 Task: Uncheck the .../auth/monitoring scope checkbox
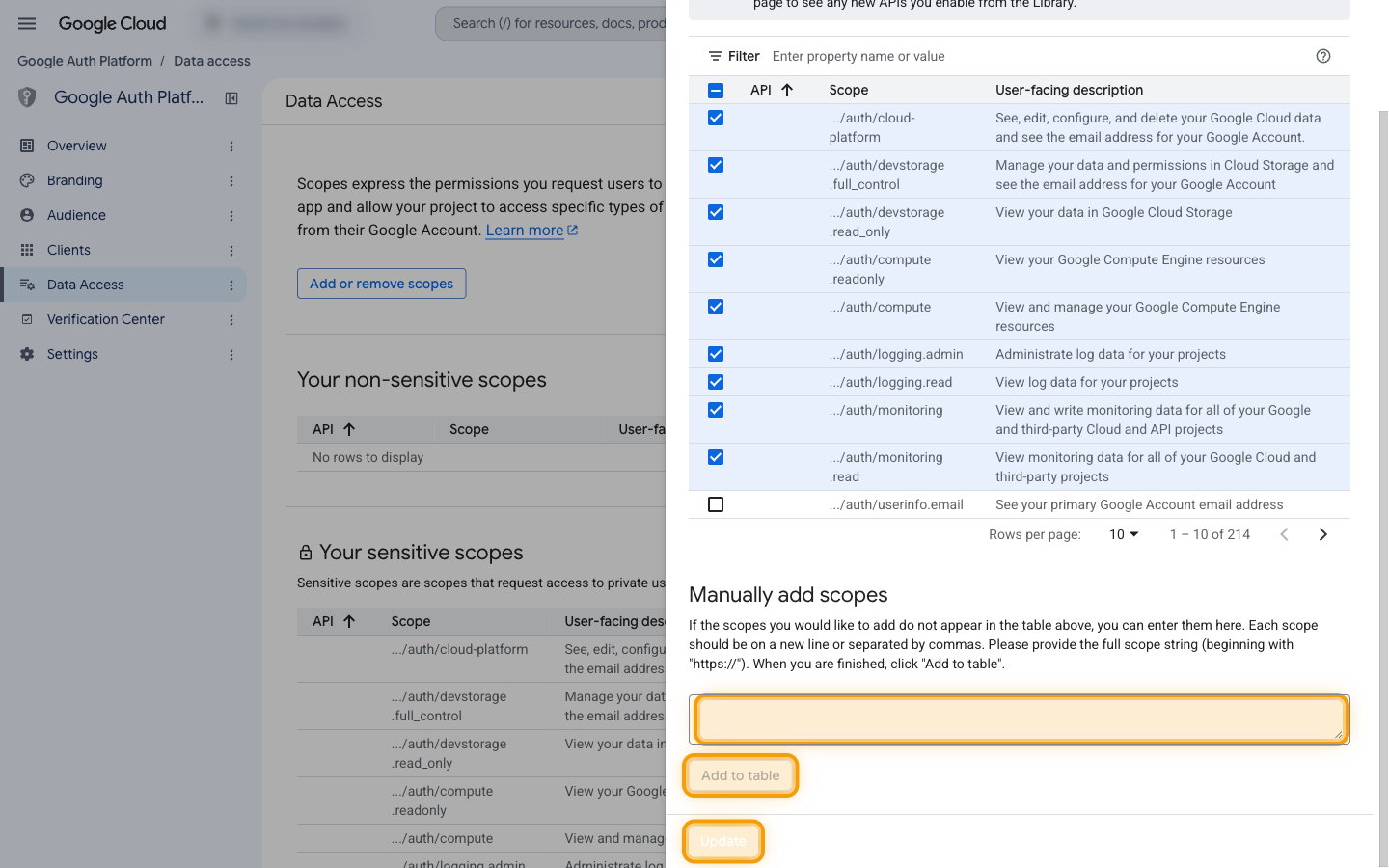[x=716, y=410]
